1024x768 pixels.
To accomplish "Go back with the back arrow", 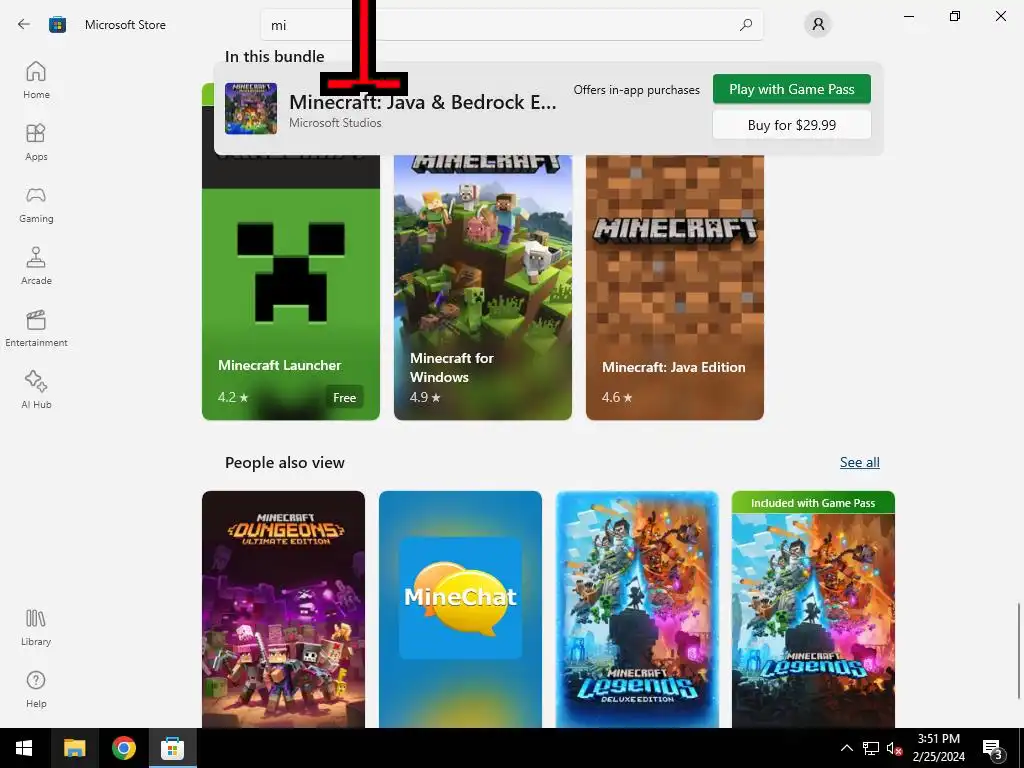I will click(24, 25).
